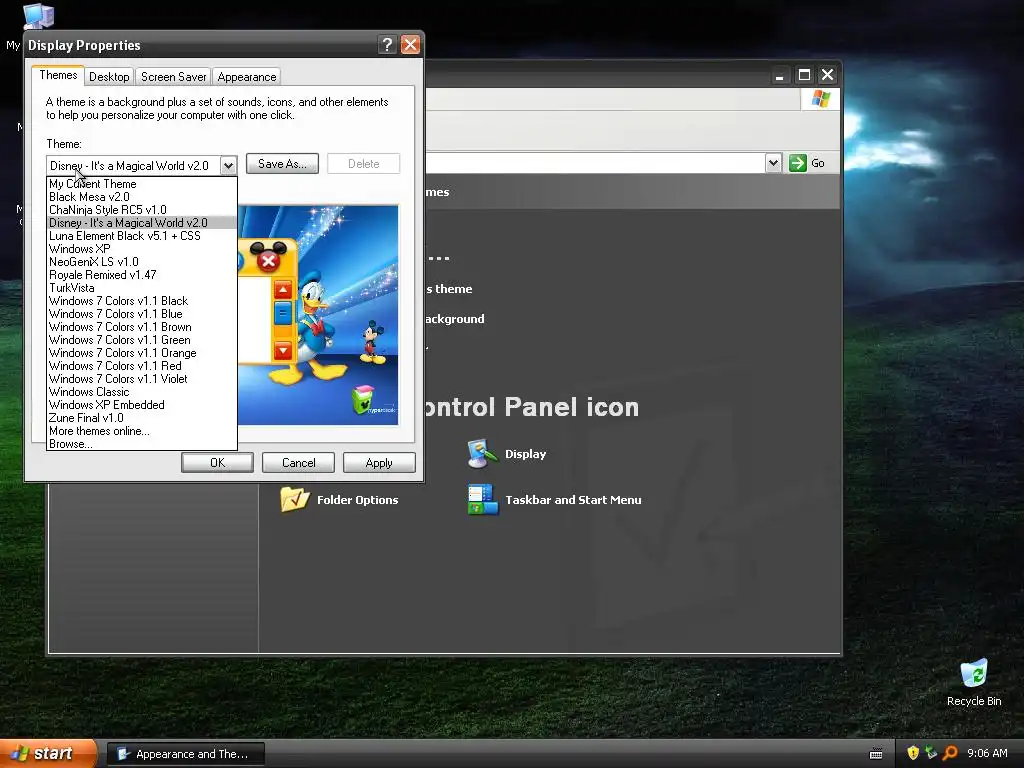Click the clock showing 9:06 AM
1024x768 pixels.
(987, 753)
